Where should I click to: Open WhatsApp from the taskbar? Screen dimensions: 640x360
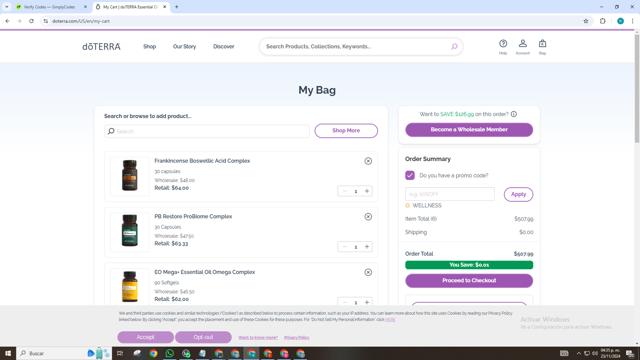[170, 353]
